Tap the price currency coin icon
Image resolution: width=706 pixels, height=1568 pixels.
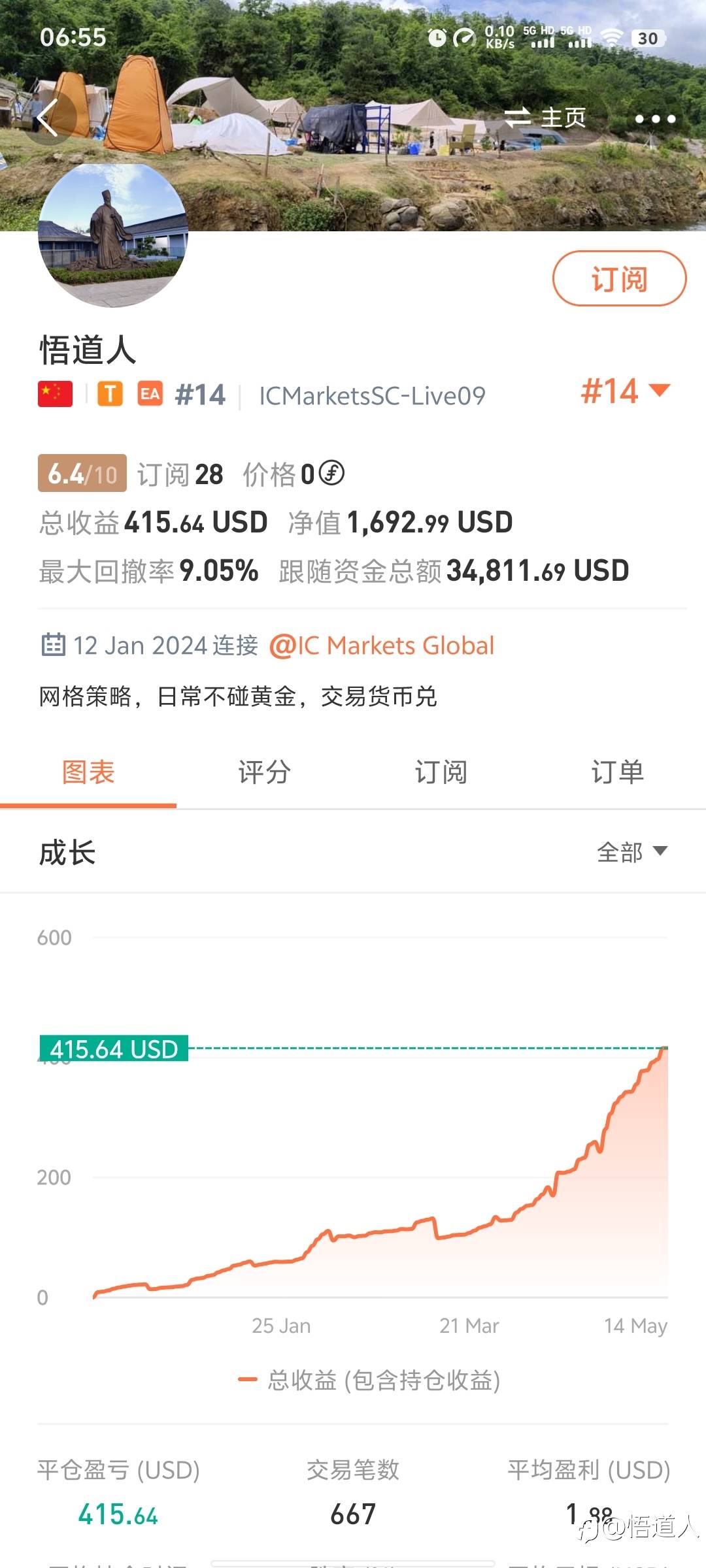point(331,473)
